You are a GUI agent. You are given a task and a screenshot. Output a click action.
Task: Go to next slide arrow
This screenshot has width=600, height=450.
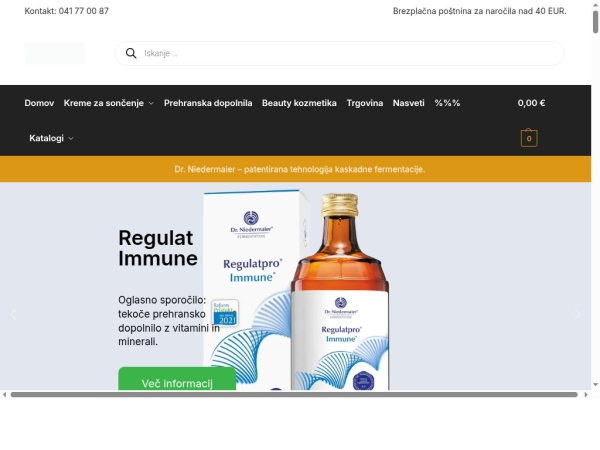click(578, 314)
